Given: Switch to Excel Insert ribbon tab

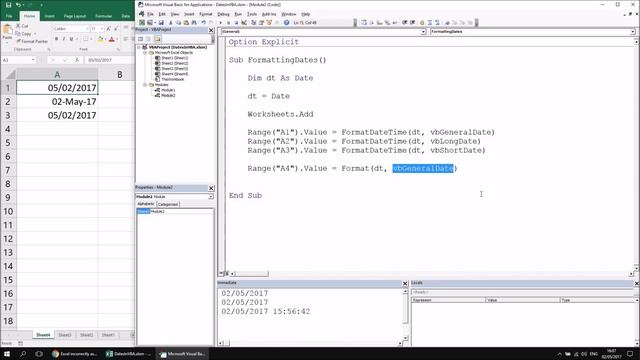Looking at the screenshot, I should pyautogui.click(x=49, y=16).
